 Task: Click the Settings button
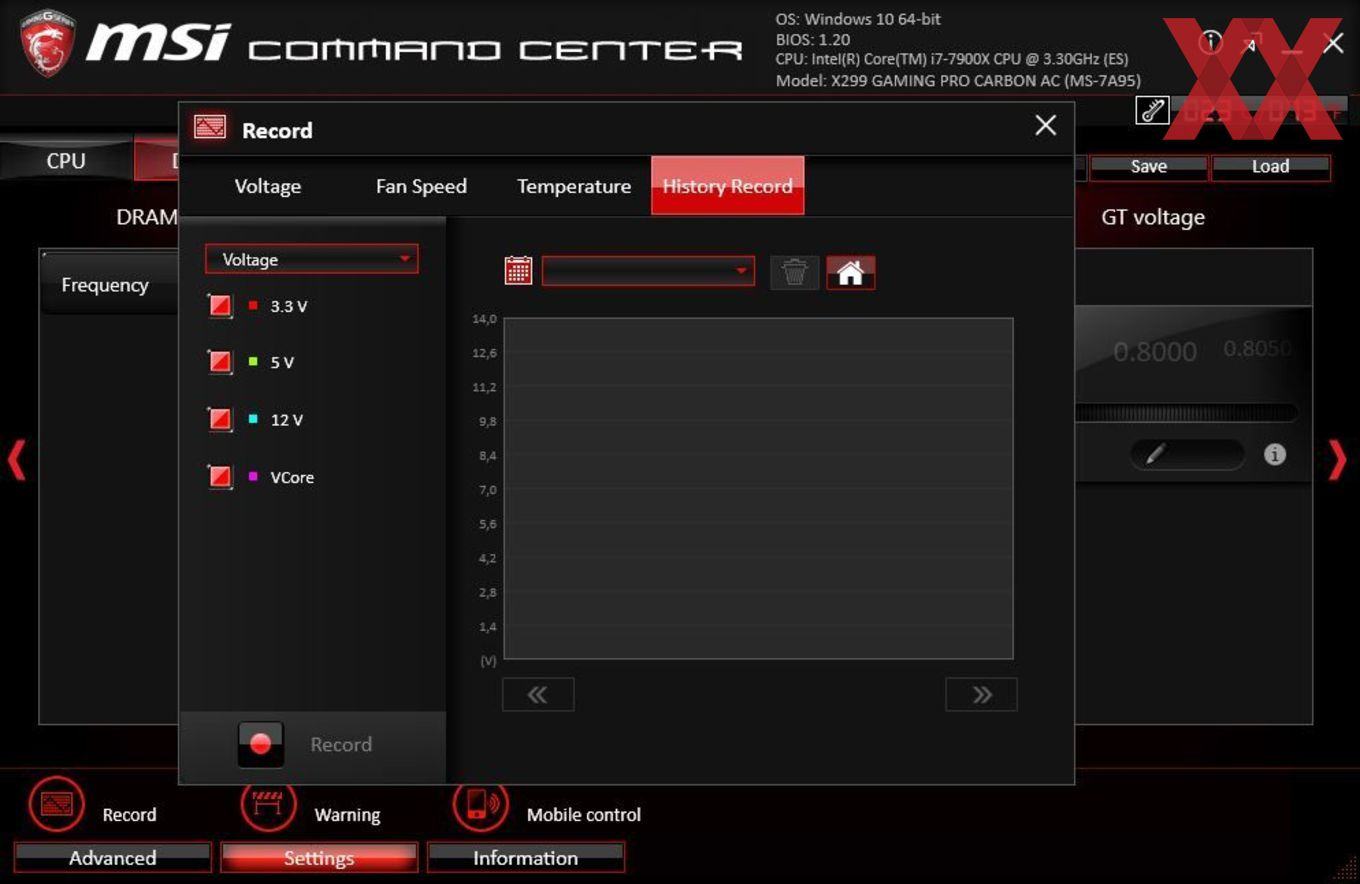pos(319,858)
